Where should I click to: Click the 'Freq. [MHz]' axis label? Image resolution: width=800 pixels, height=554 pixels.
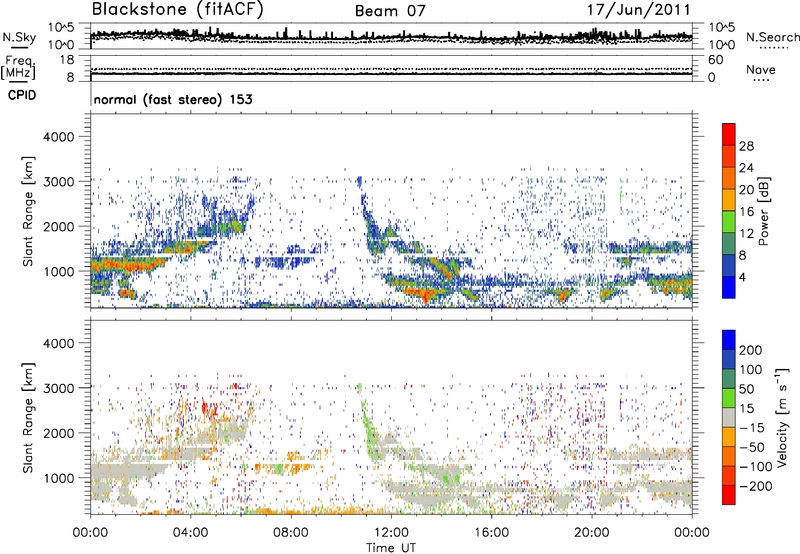[x=18, y=68]
